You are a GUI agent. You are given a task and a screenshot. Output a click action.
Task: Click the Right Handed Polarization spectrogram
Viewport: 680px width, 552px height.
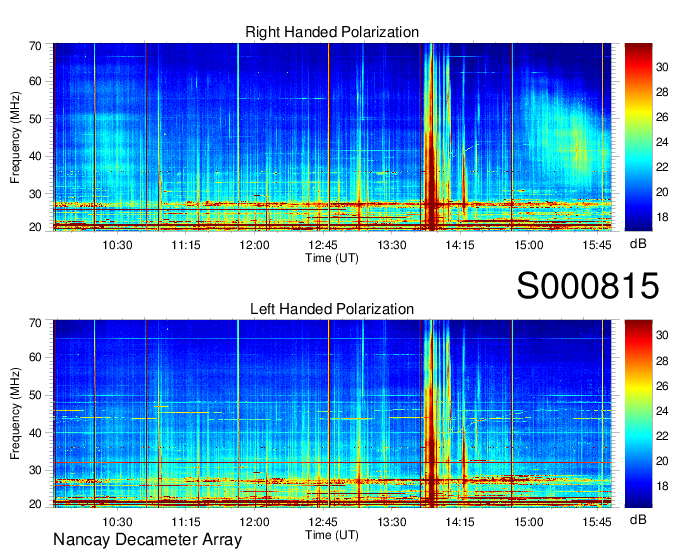[332, 137]
